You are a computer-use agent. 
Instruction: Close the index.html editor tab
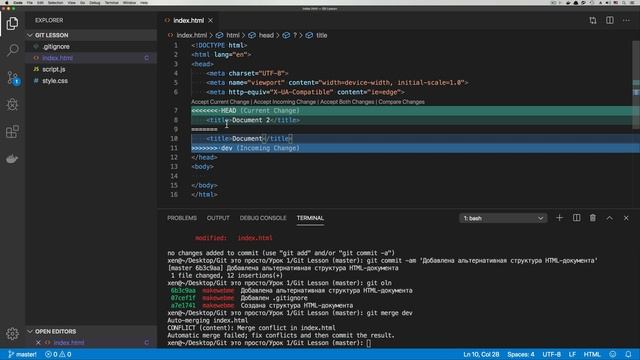(x=211, y=20)
